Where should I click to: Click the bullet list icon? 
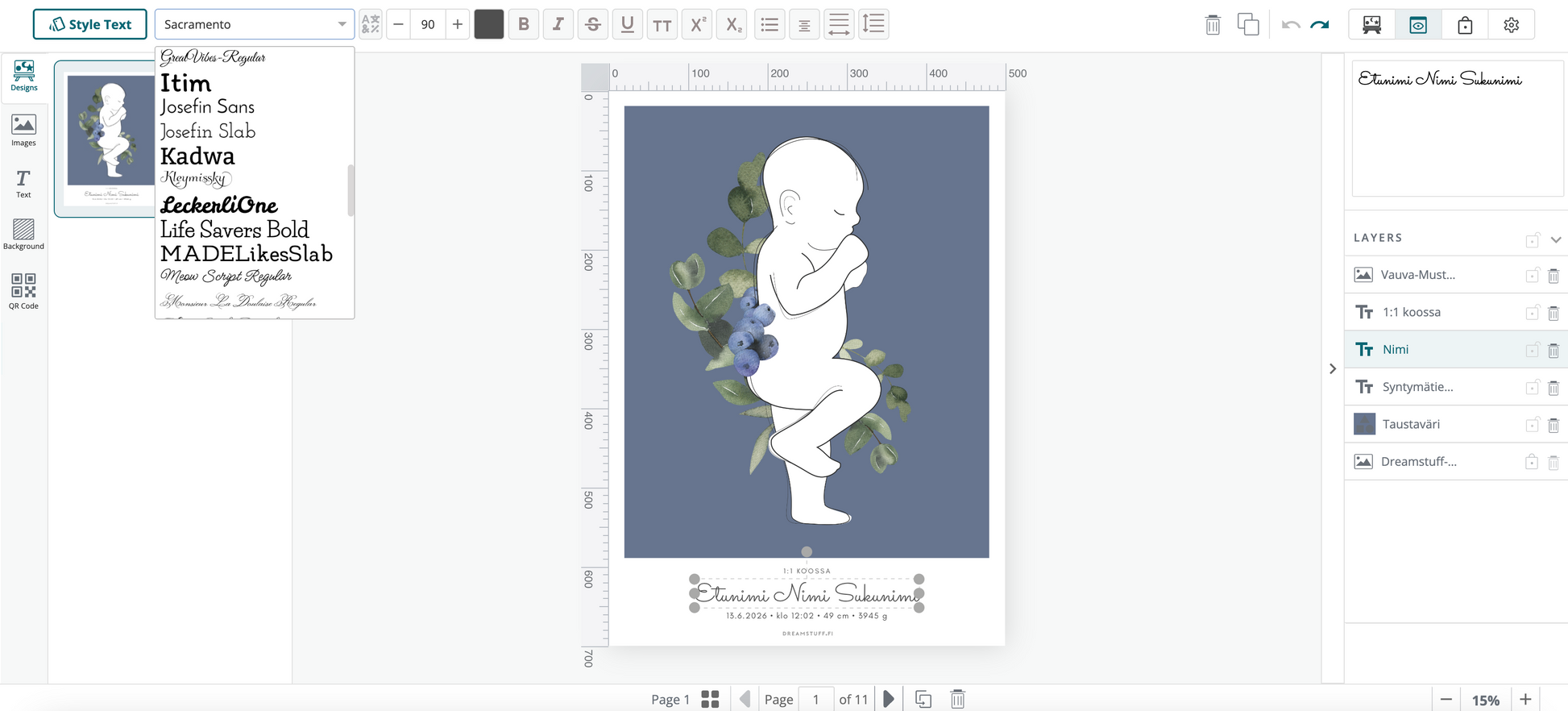click(x=769, y=24)
